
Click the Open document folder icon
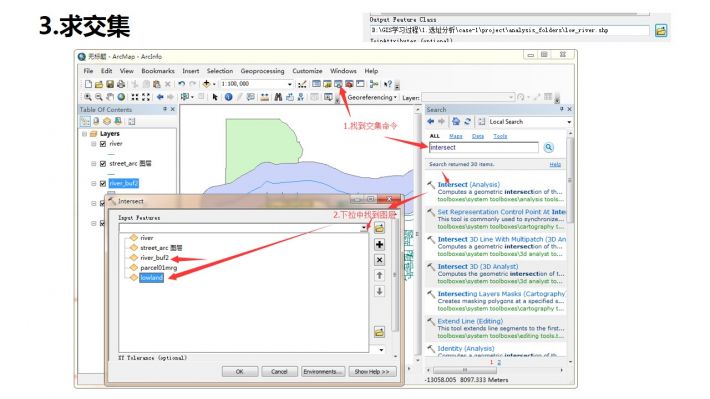tap(99, 84)
